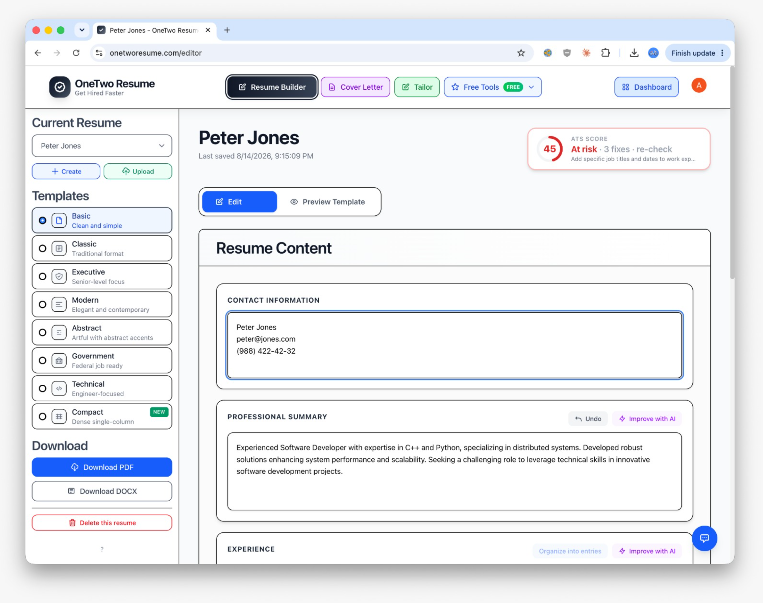Switch to Edit mode
The height and width of the screenshot is (603, 763).
[x=239, y=201]
